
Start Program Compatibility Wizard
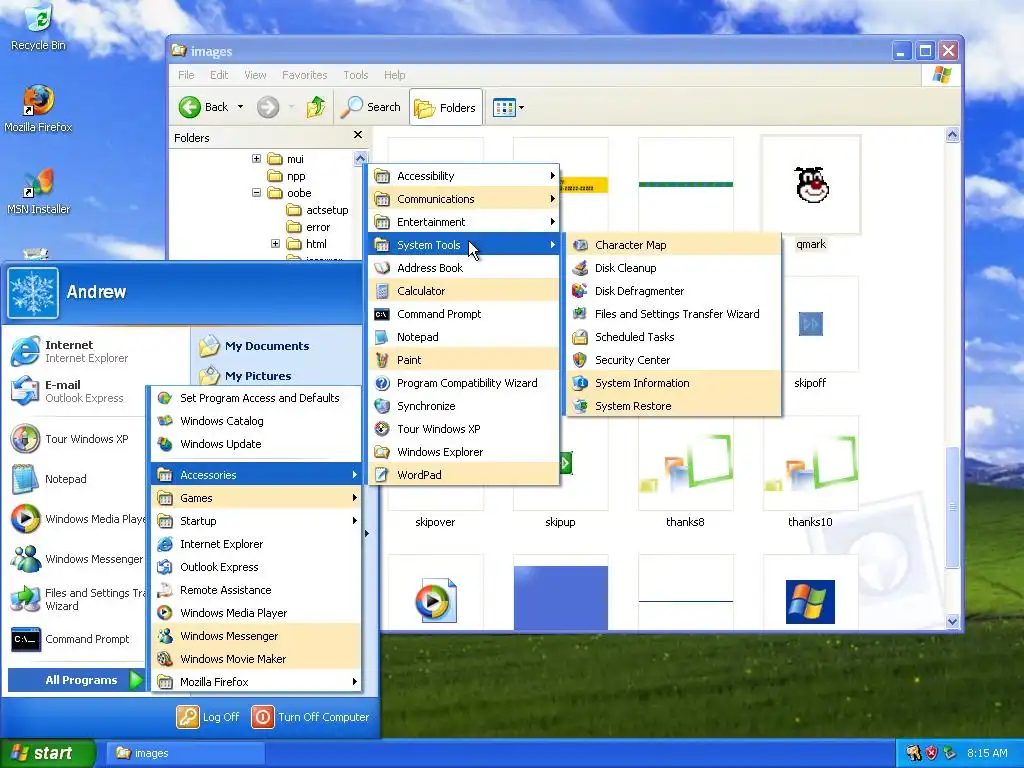tap(464, 383)
